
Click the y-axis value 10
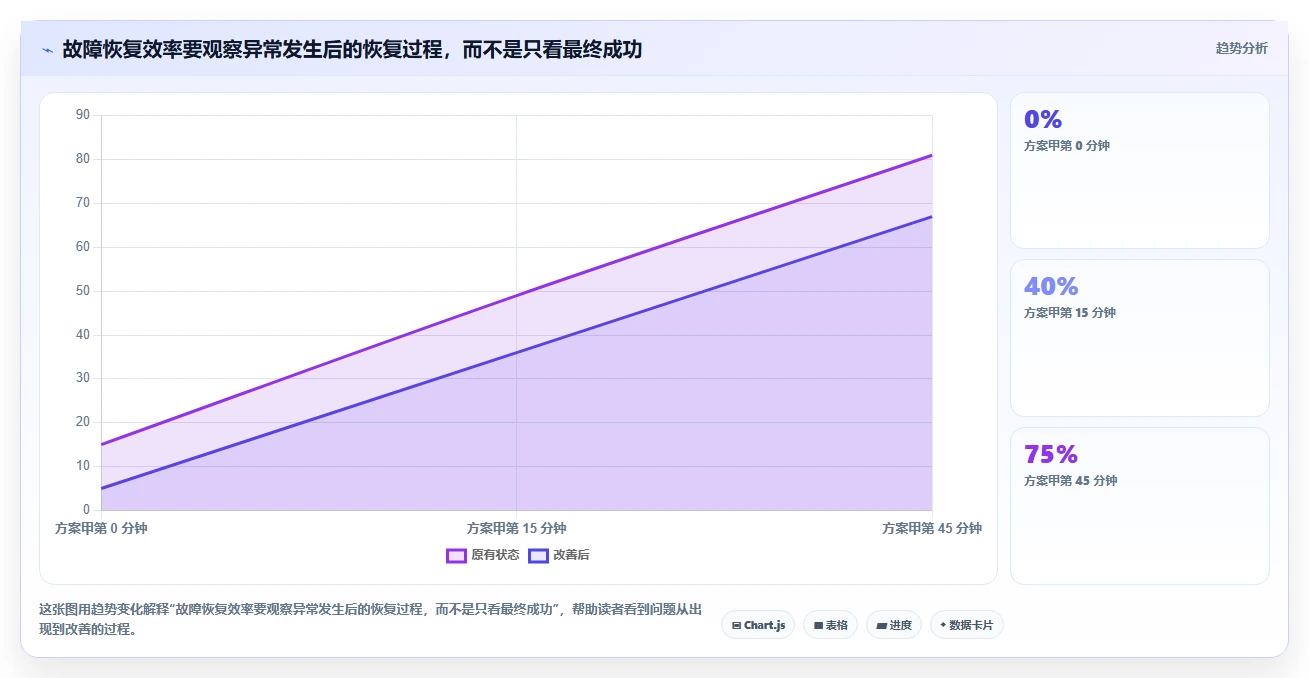point(83,466)
